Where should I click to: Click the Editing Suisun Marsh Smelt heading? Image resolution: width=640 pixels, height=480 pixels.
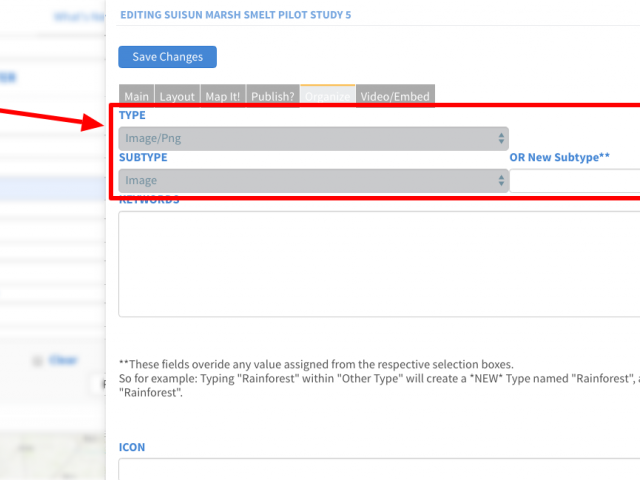click(x=236, y=15)
